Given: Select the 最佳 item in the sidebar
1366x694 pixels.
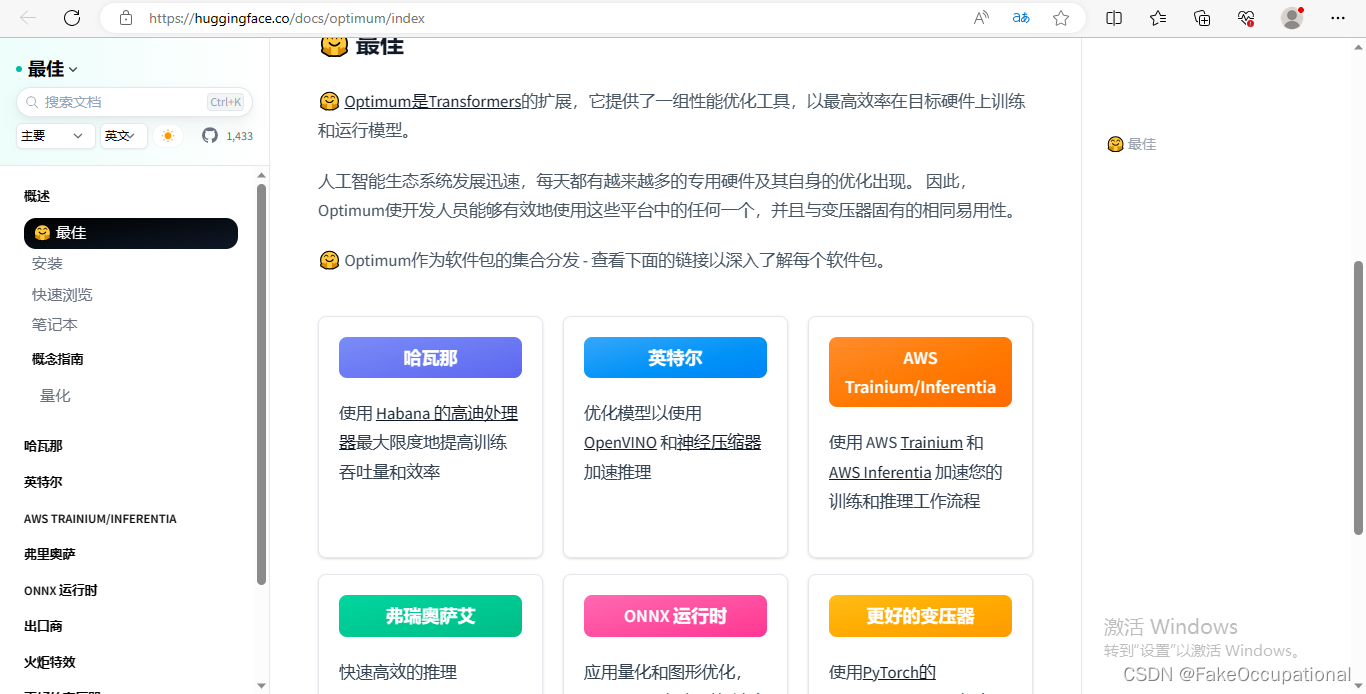Looking at the screenshot, I should (x=131, y=233).
